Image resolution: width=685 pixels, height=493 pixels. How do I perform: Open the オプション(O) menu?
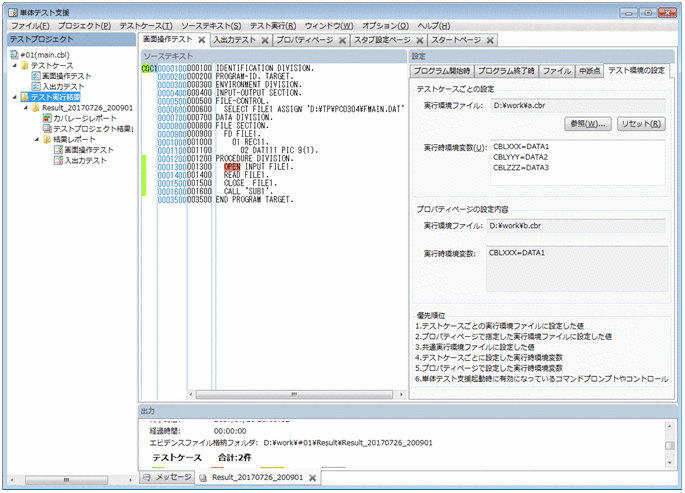[385, 26]
